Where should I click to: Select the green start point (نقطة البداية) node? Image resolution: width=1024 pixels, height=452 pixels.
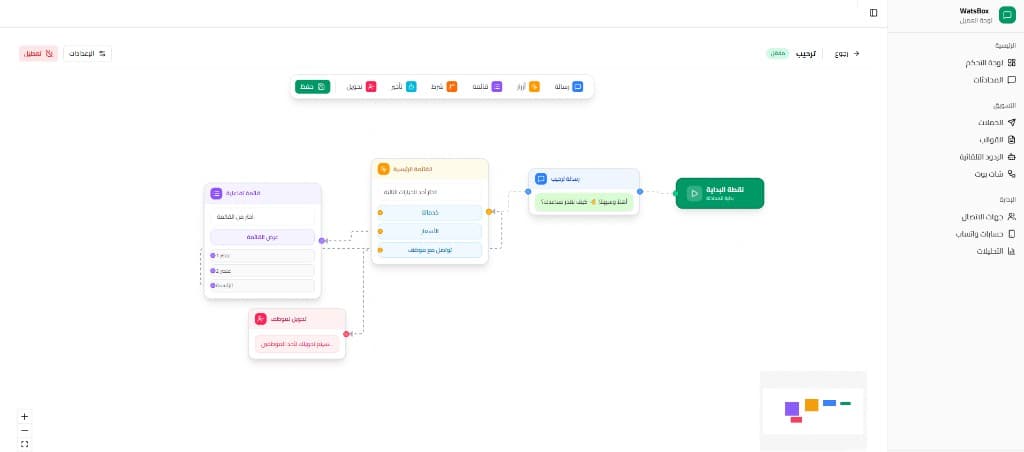(719, 193)
